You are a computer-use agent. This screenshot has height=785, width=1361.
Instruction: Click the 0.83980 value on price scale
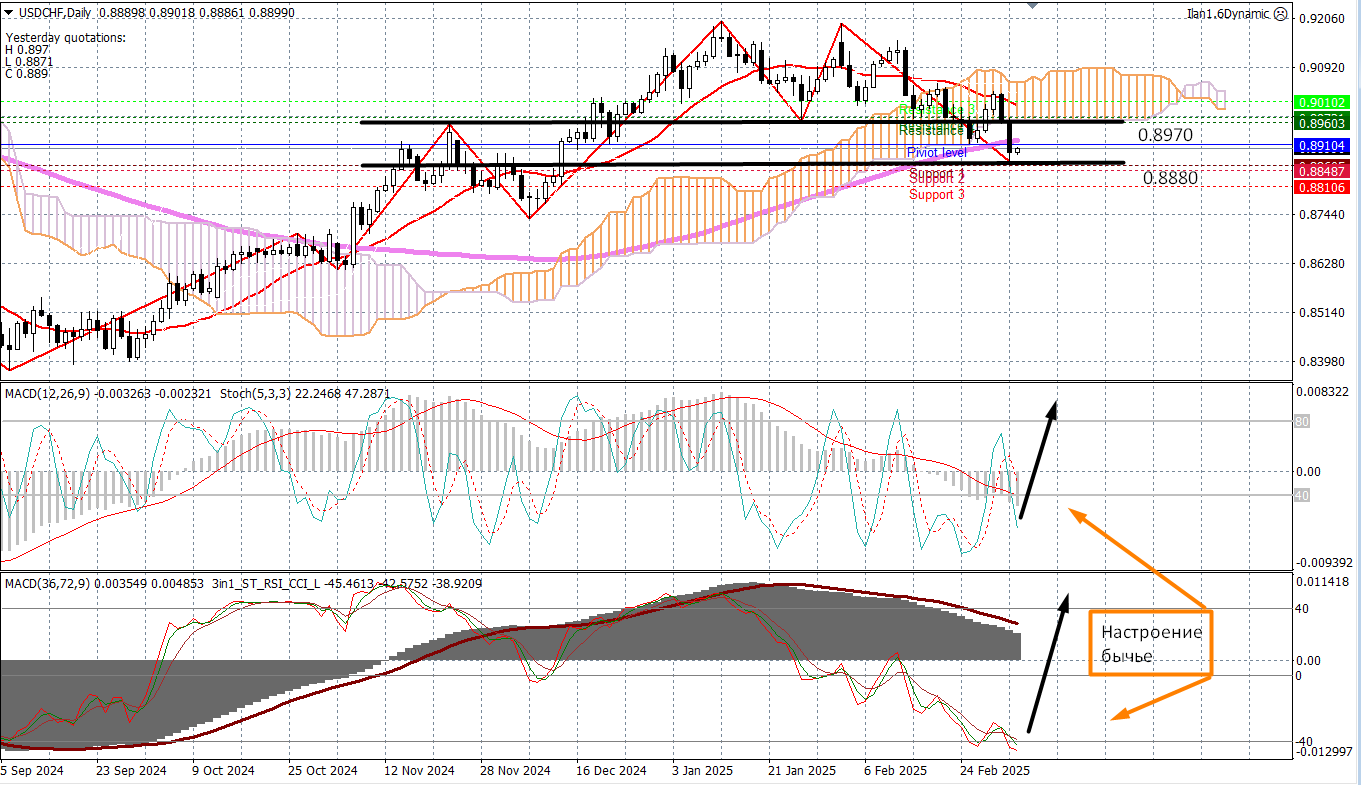[1321, 362]
